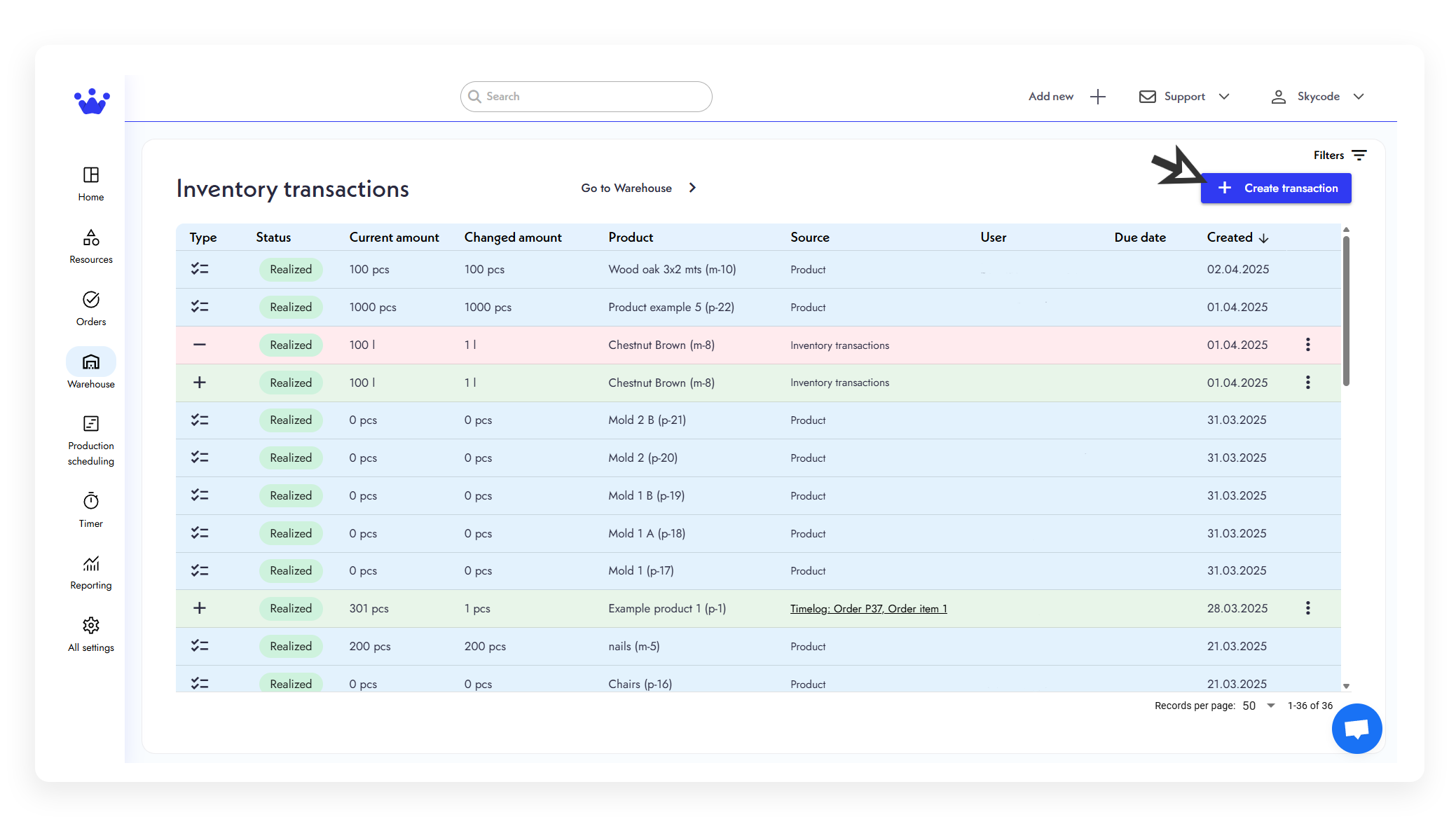Open the Timer tool
The width and height of the screenshot is (1456, 838).
click(90, 509)
